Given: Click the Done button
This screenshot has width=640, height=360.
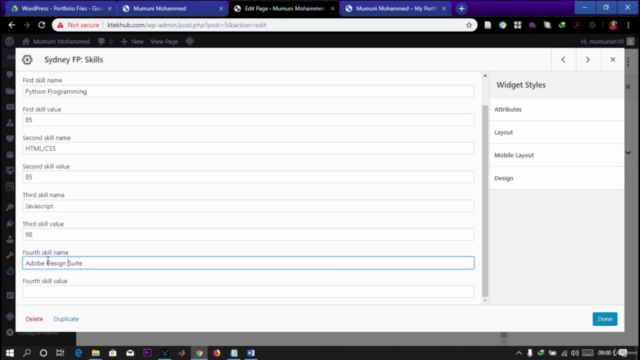Looking at the screenshot, I should (x=605, y=319).
